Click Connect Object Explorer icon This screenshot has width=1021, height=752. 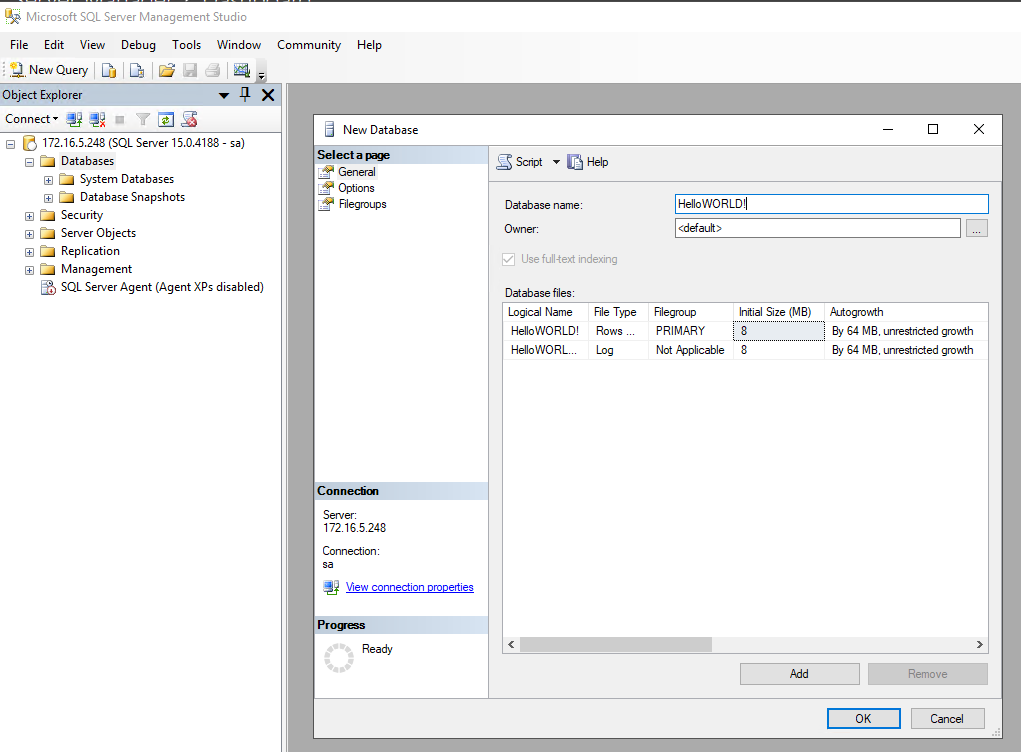point(74,119)
